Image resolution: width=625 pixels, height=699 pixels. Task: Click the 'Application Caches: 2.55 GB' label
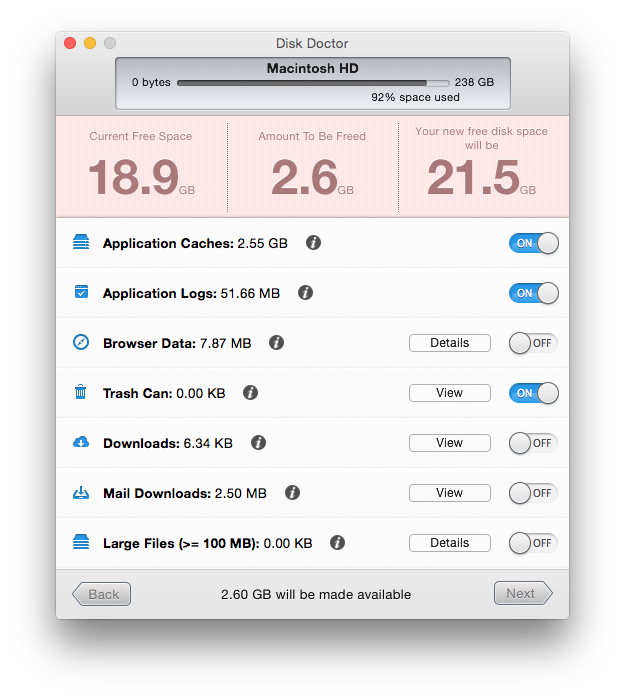[195, 243]
